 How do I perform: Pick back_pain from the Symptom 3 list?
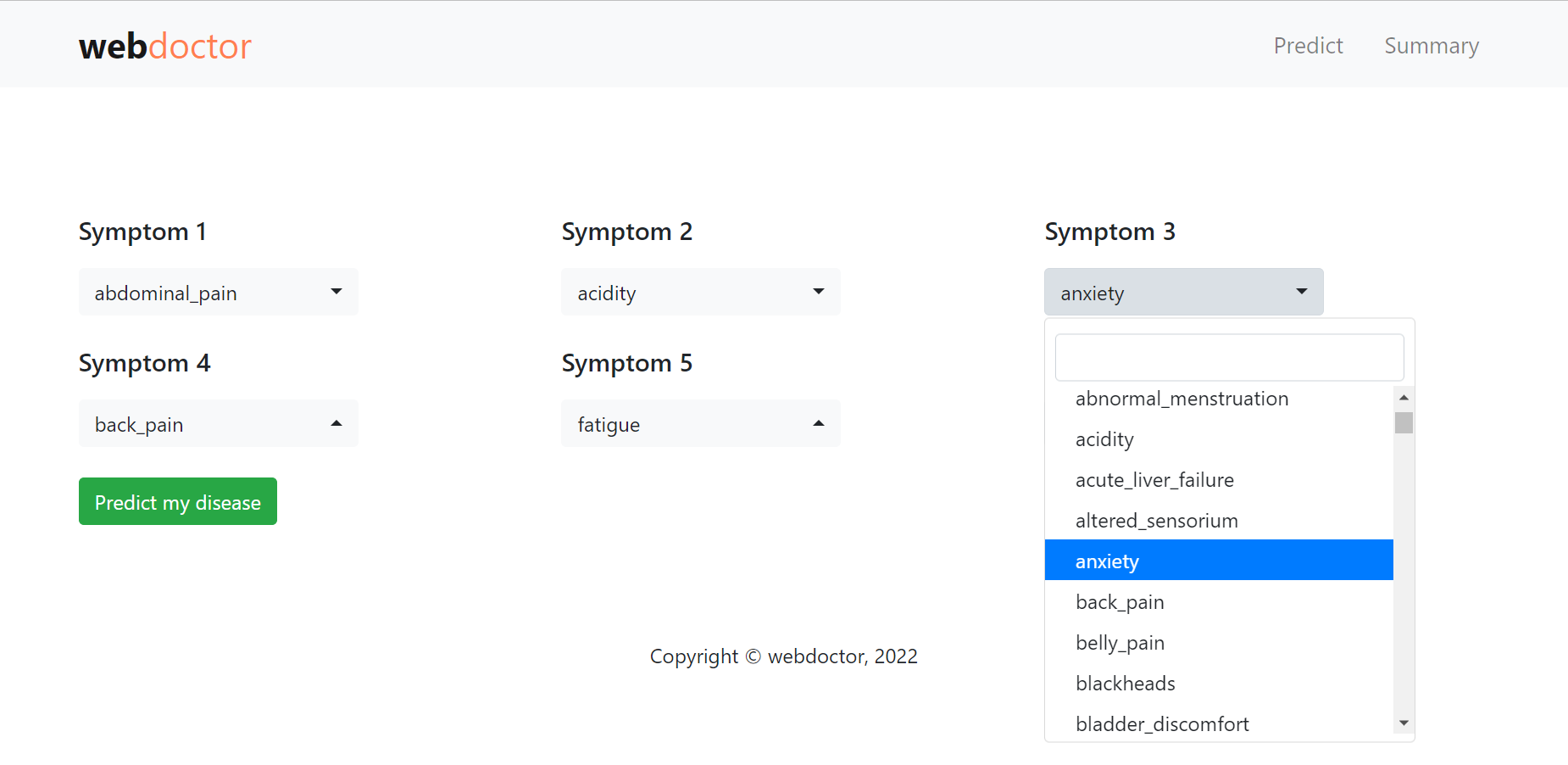click(1119, 601)
